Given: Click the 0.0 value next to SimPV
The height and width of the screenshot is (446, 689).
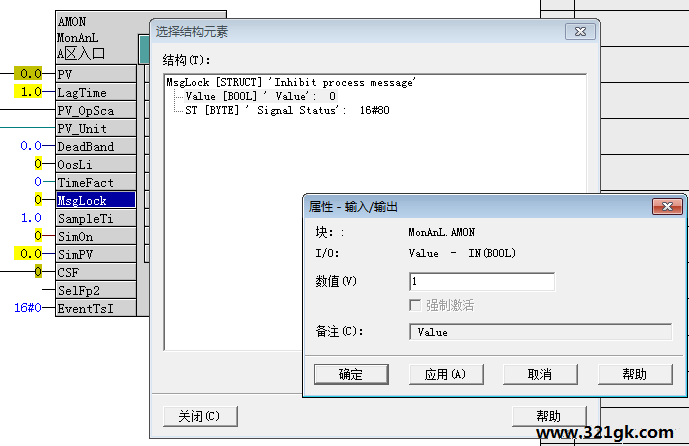Looking at the screenshot, I should click(29, 254).
